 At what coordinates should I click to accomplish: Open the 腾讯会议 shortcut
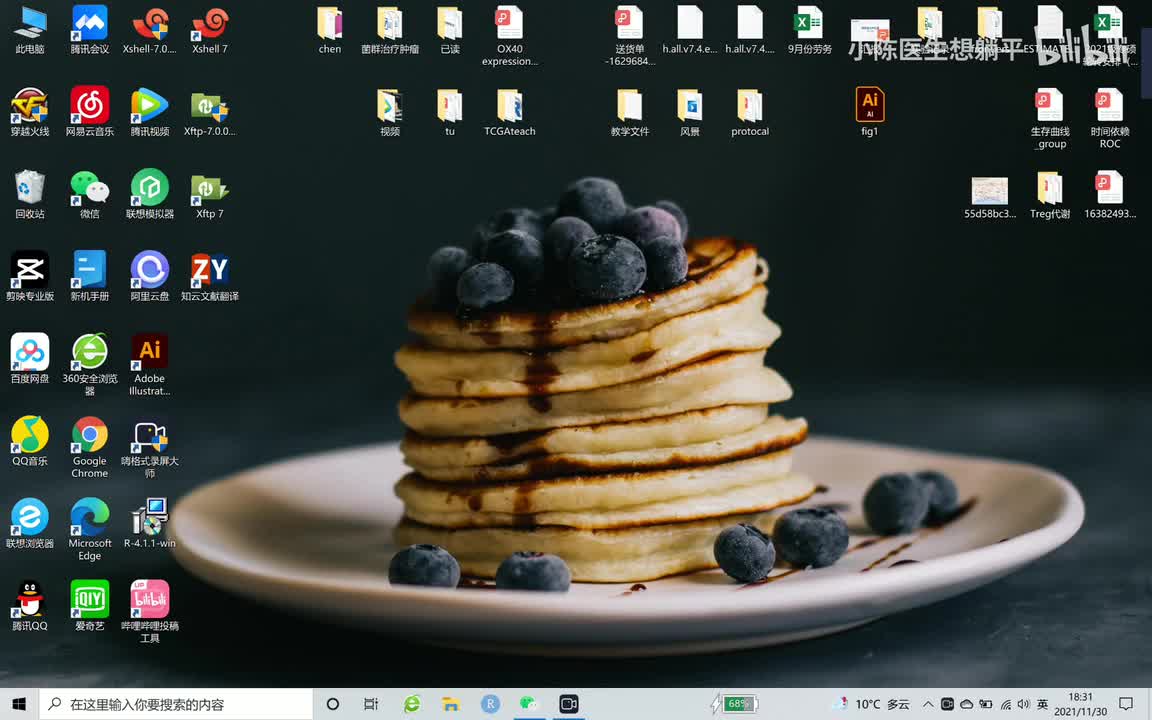coord(90,31)
